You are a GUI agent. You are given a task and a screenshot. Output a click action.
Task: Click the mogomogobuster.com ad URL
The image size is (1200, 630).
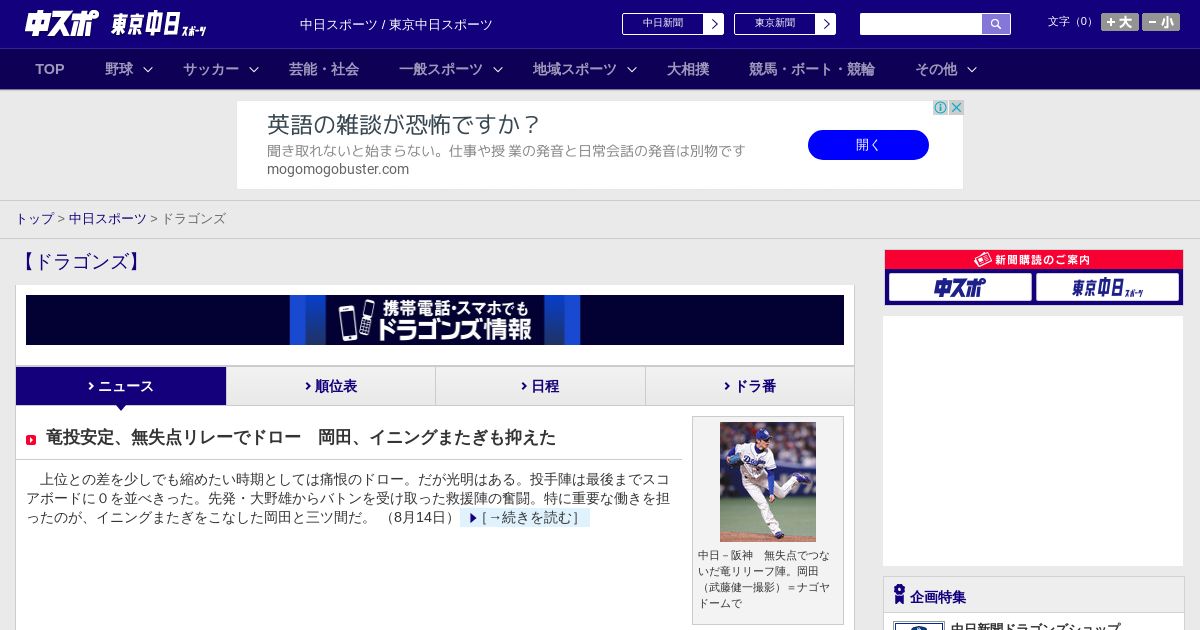click(338, 169)
